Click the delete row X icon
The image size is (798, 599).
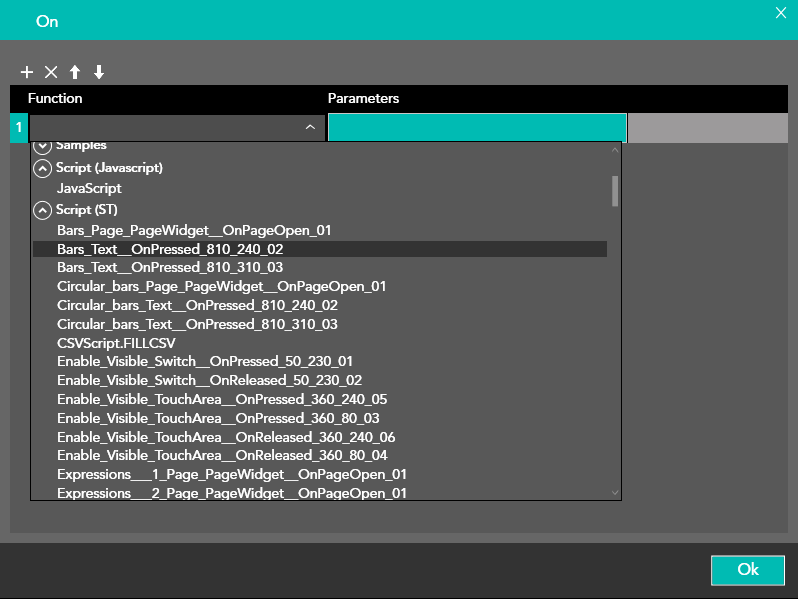pyautogui.click(x=51, y=72)
